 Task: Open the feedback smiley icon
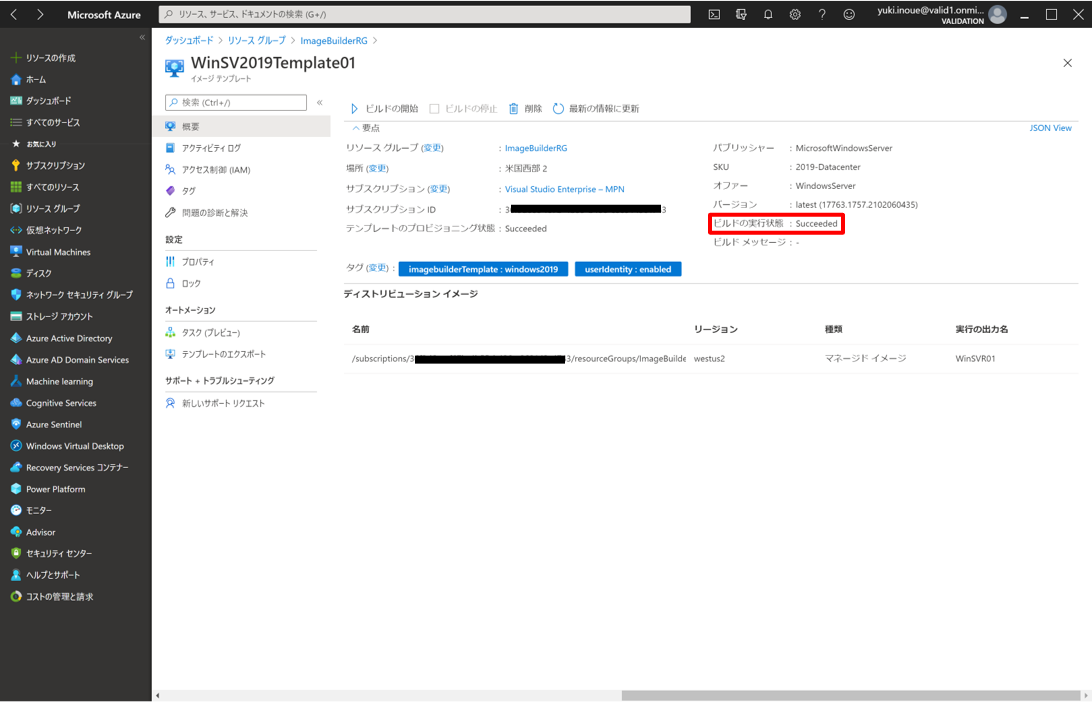[849, 14]
